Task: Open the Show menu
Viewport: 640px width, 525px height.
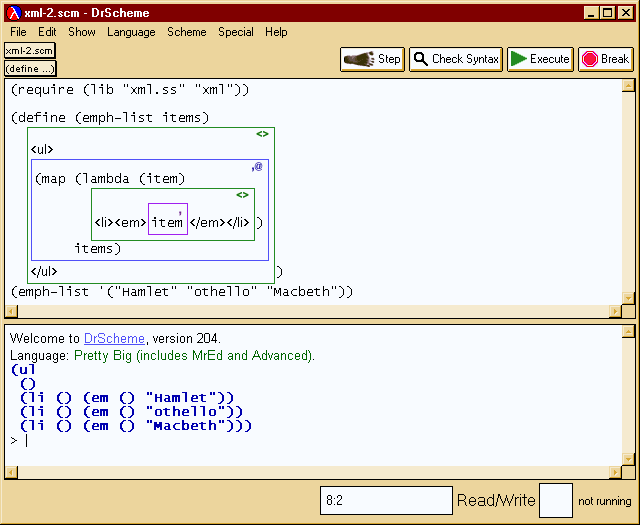Action: pyautogui.click(x=82, y=32)
